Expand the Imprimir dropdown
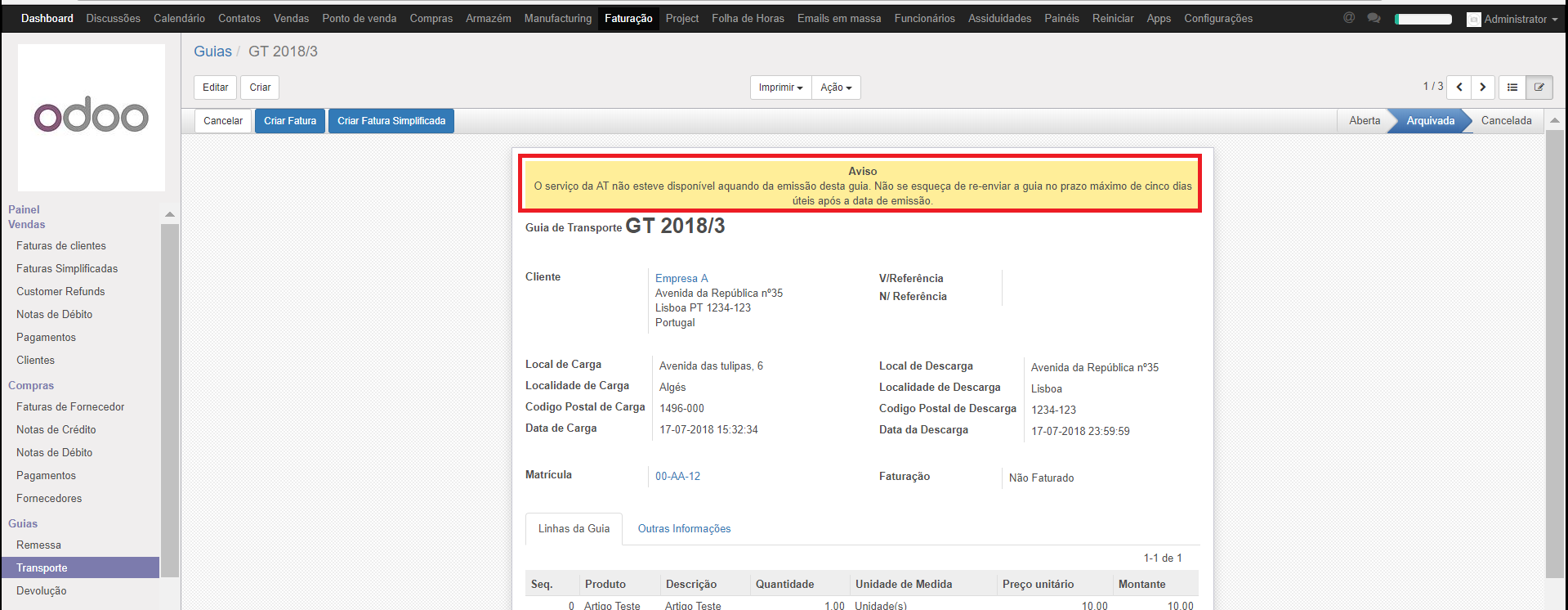The image size is (1568, 610). pos(780,87)
